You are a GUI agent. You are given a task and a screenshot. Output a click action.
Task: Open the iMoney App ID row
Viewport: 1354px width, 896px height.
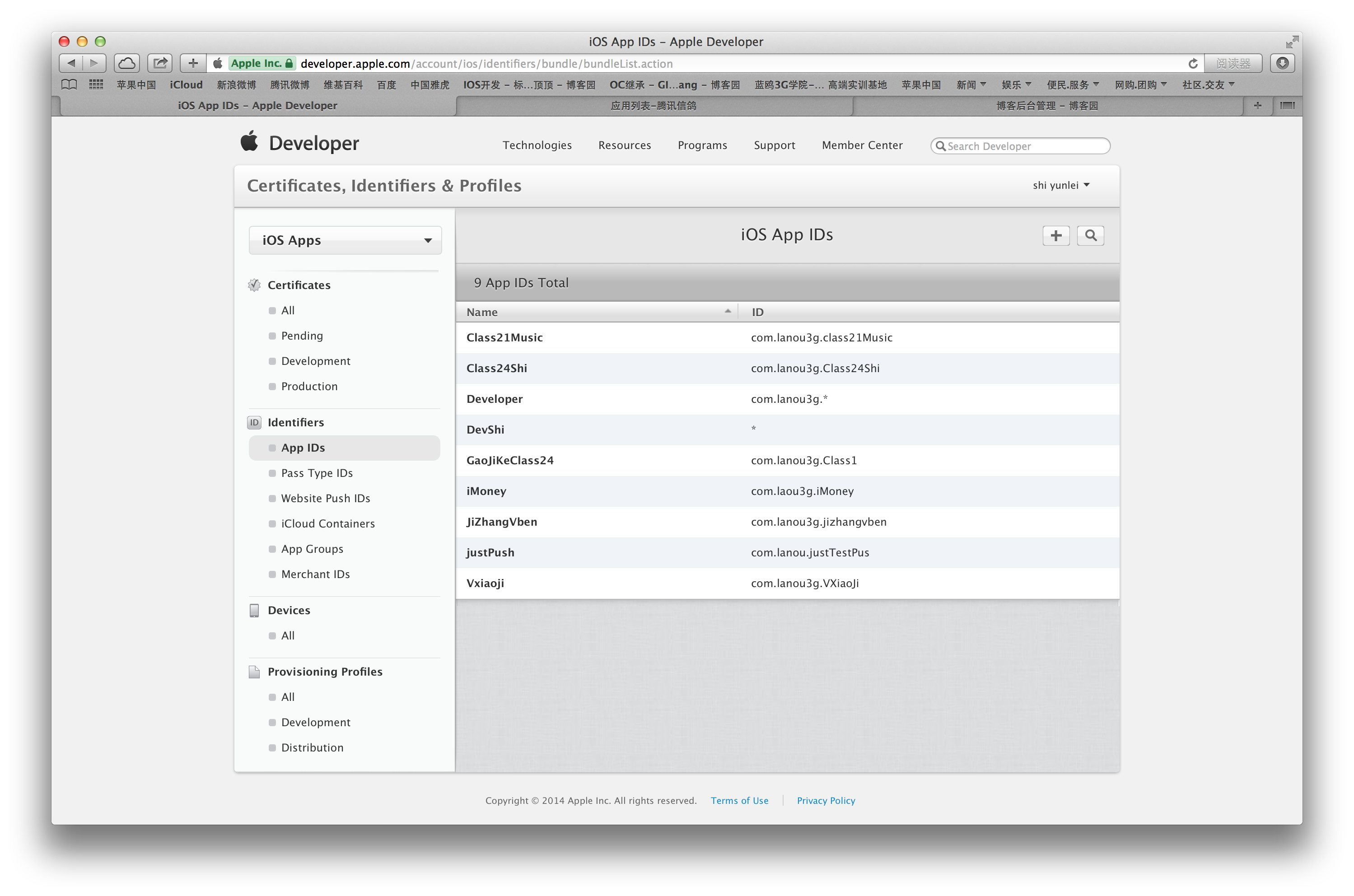[787, 491]
